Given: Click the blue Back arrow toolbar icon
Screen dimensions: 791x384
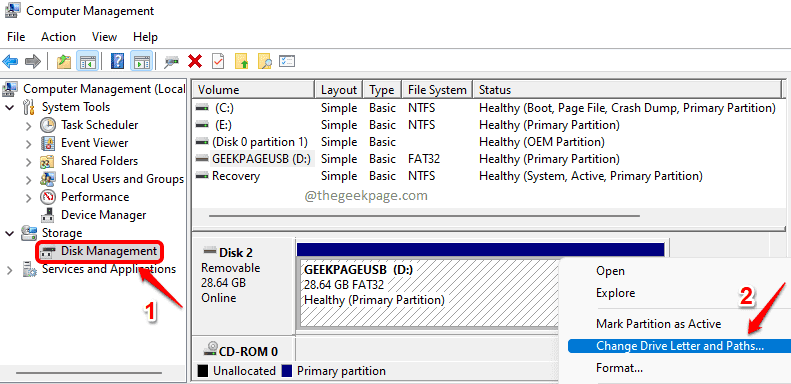Looking at the screenshot, I should coord(10,62).
